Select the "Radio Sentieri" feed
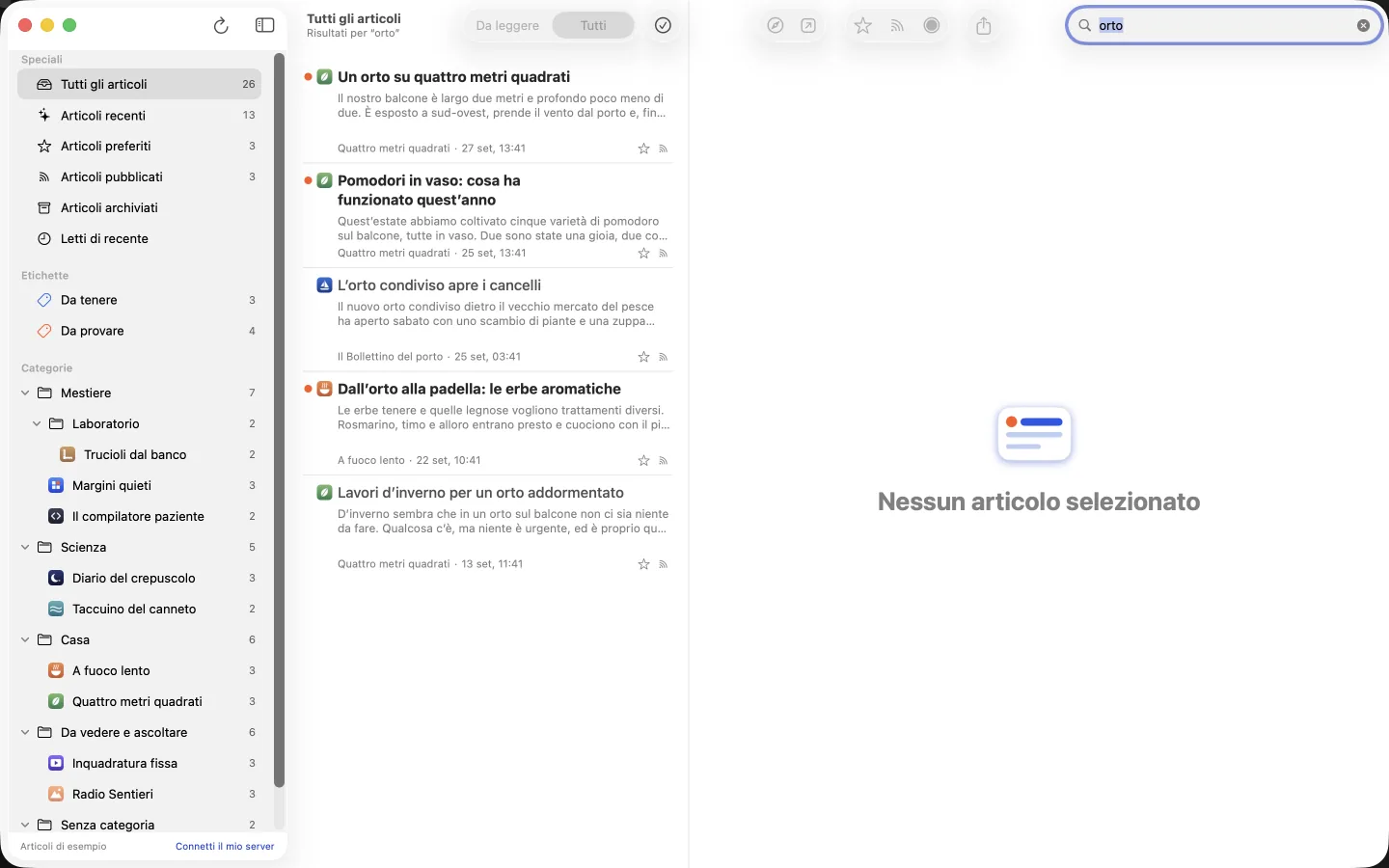The image size is (1389, 868). click(139, 795)
